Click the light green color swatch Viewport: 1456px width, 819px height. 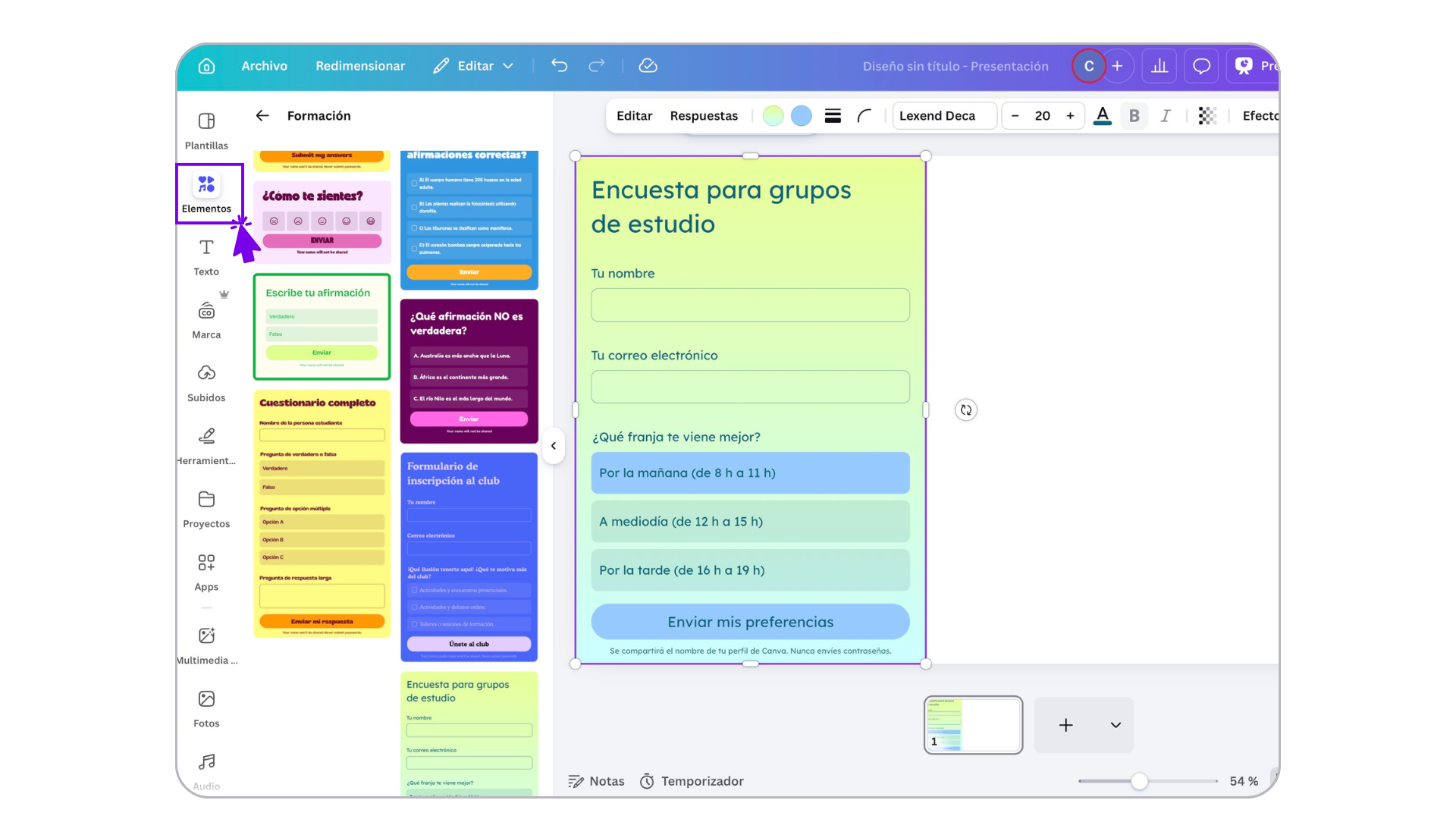(773, 115)
